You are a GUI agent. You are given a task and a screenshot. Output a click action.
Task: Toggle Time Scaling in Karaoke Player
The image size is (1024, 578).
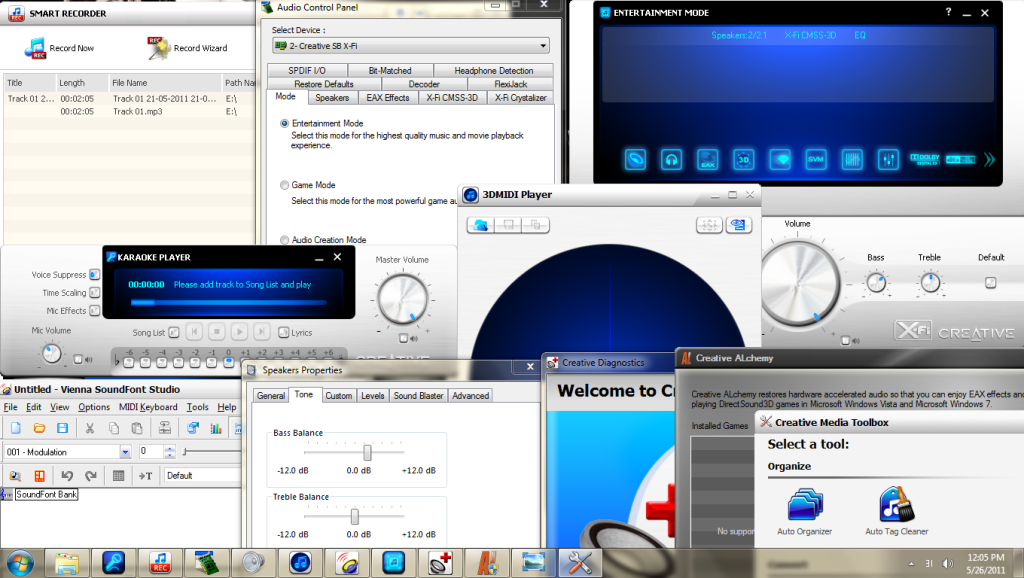pyautogui.click(x=95, y=293)
